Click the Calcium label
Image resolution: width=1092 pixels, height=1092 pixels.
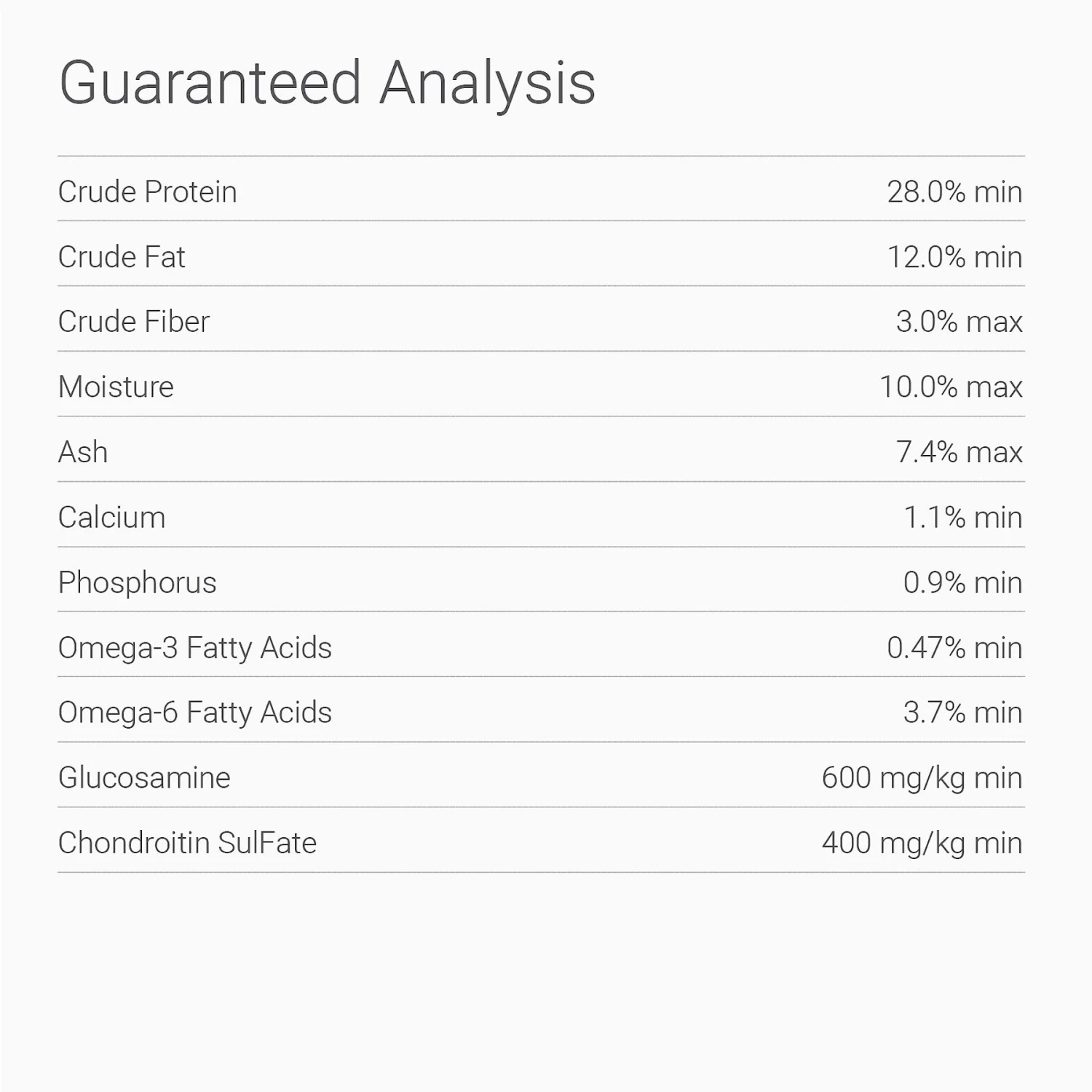coord(111,518)
